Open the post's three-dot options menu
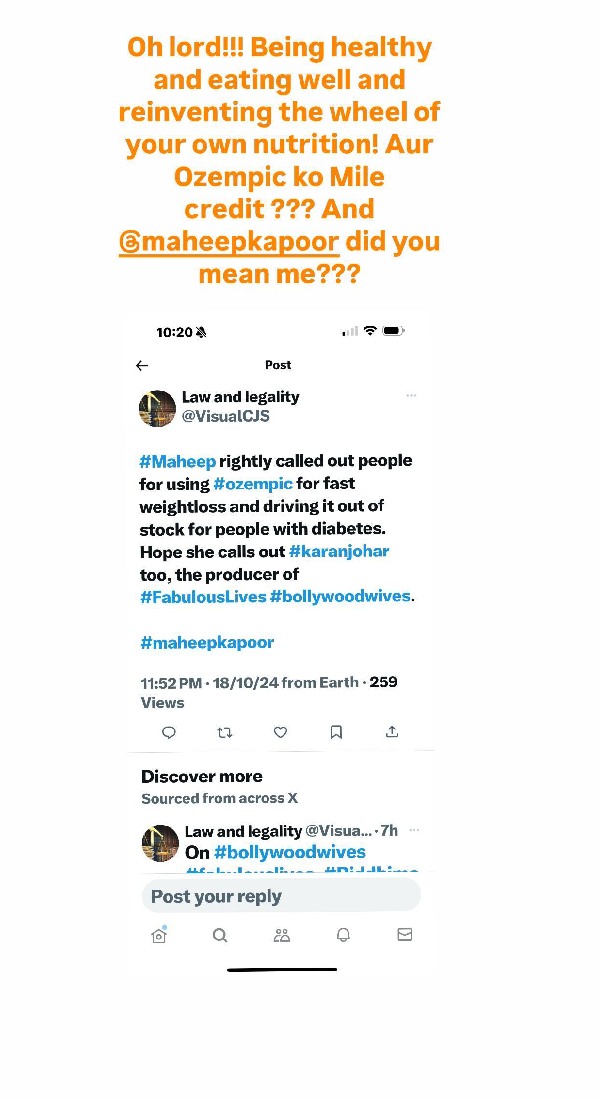 click(x=411, y=396)
